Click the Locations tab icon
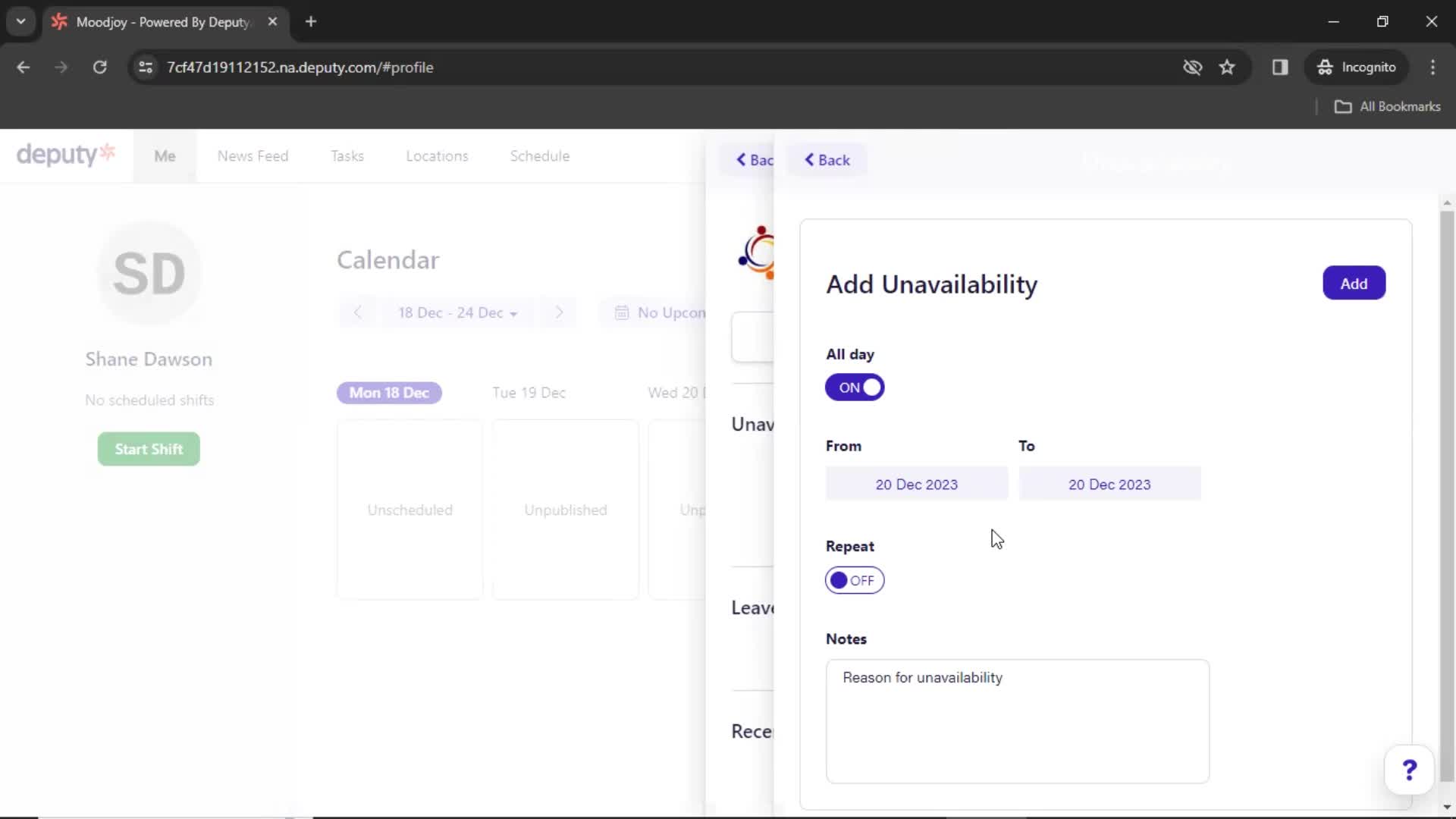 pyautogui.click(x=437, y=156)
